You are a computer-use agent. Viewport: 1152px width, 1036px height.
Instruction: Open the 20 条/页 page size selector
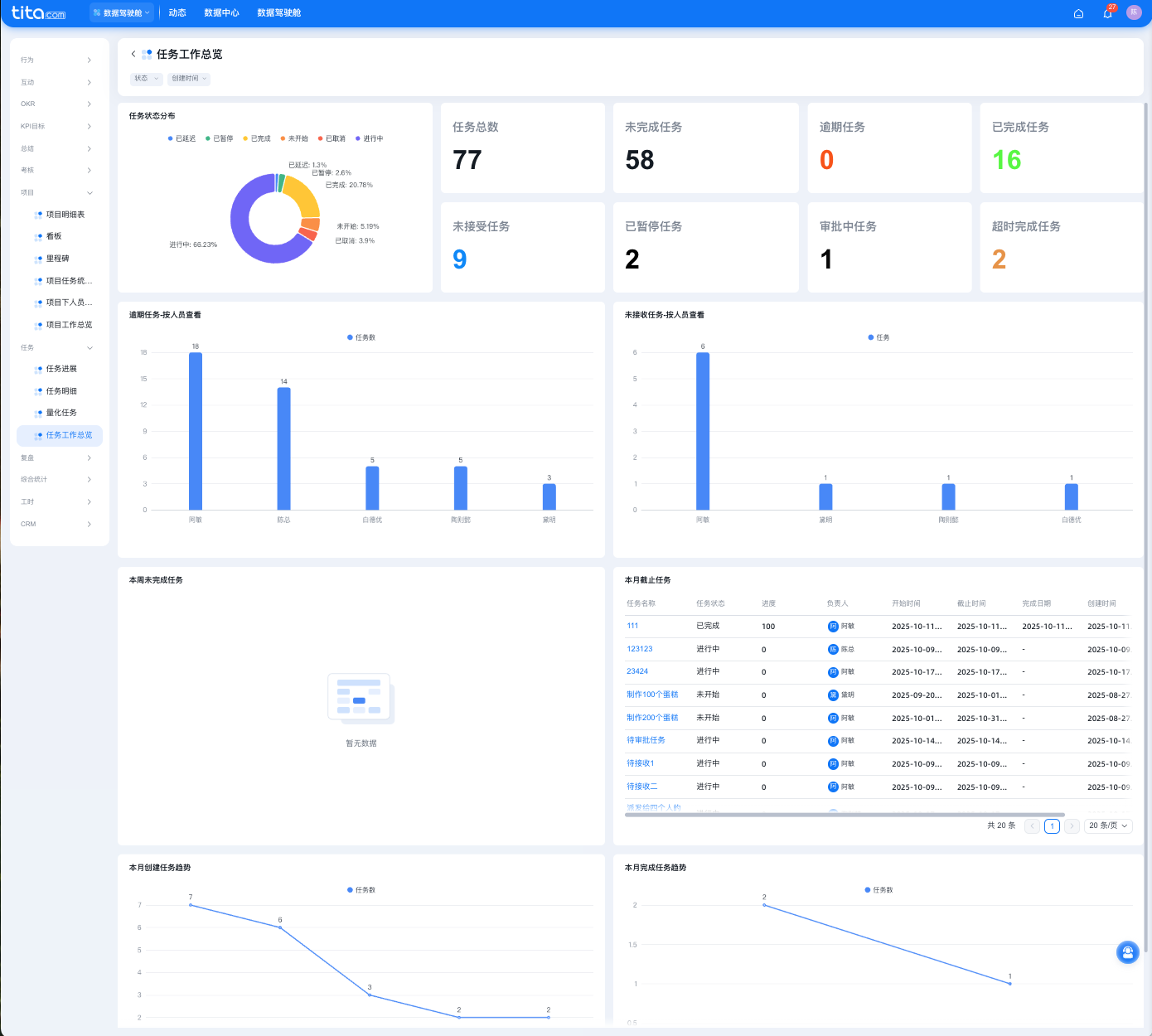[1108, 825]
